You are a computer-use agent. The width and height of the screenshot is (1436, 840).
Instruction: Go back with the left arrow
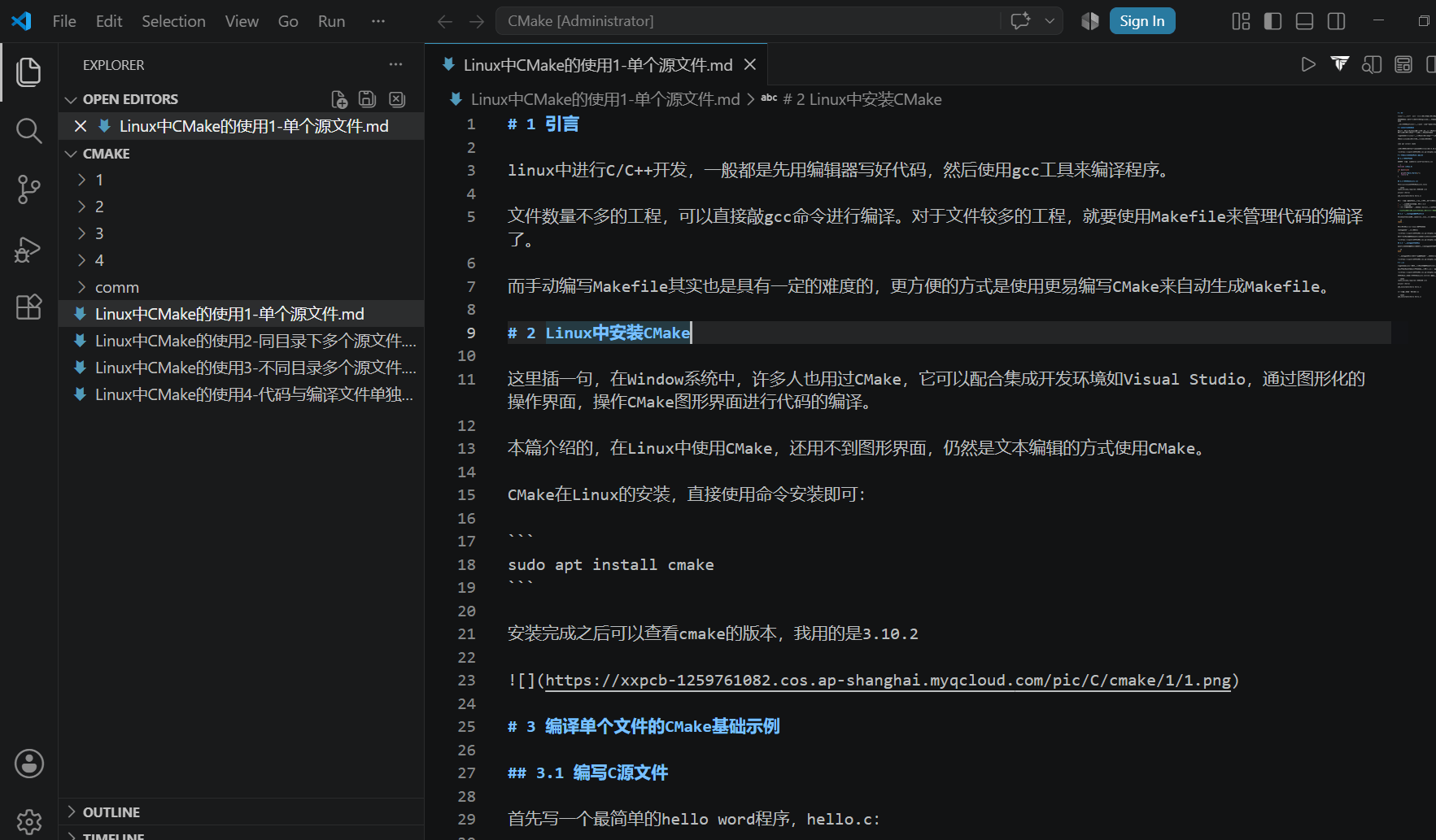[x=445, y=21]
